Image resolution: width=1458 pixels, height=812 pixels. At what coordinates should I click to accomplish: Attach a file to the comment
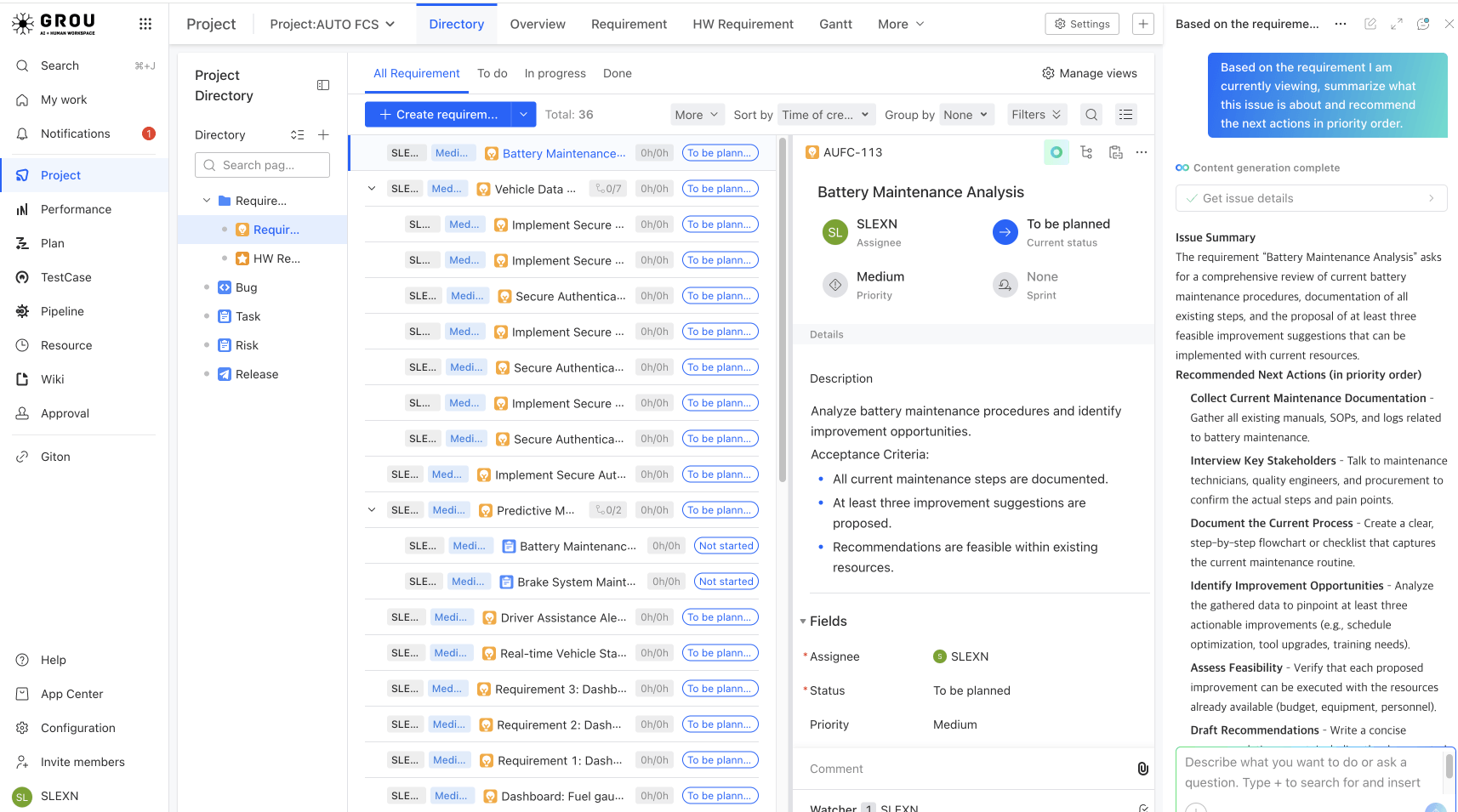pos(1142,769)
